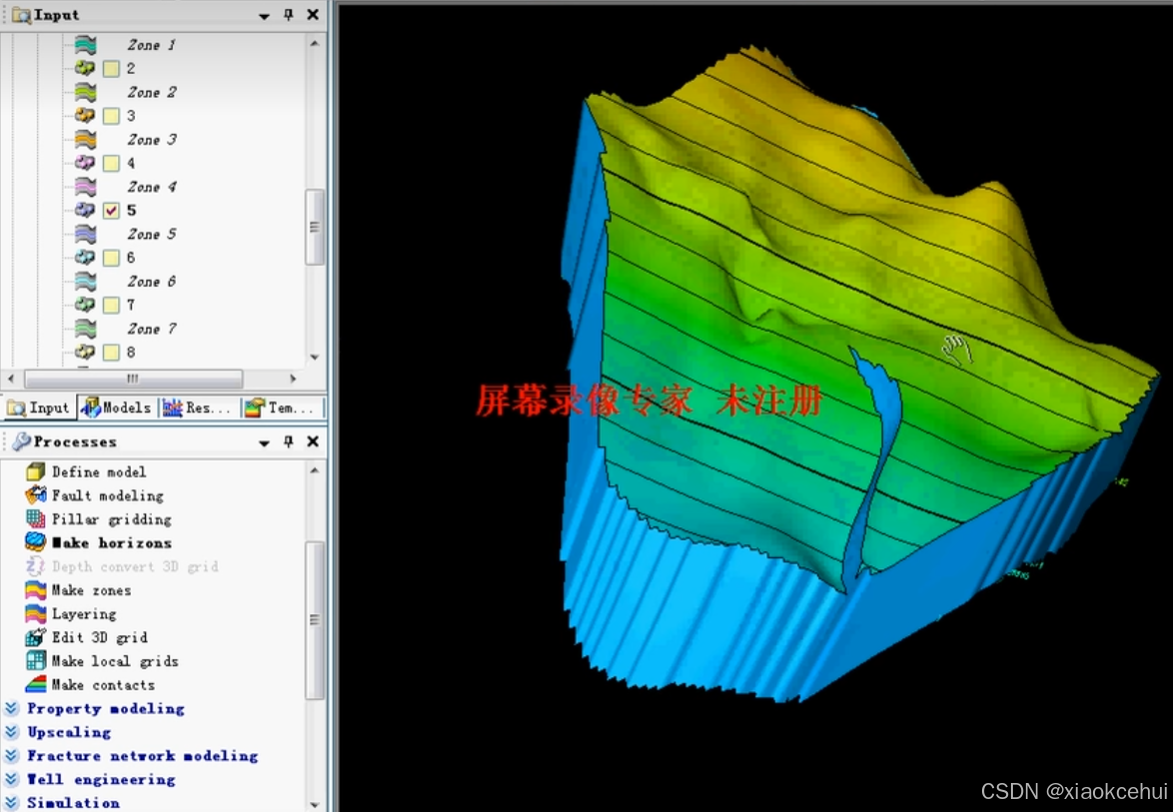
Task: Close the Input panel
Action: pos(313,14)
